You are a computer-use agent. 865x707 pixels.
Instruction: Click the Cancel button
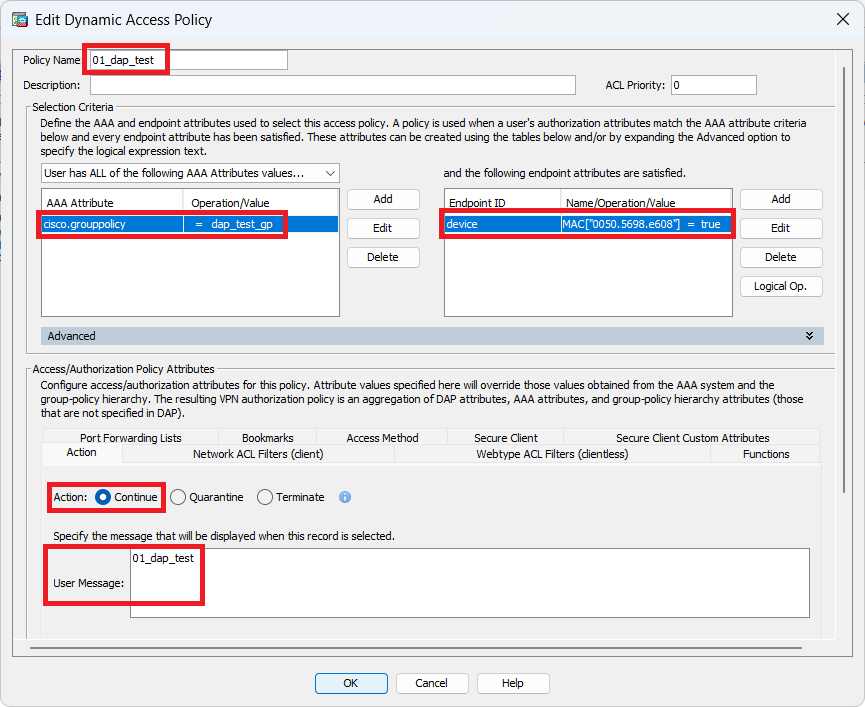tap(432, 683)
